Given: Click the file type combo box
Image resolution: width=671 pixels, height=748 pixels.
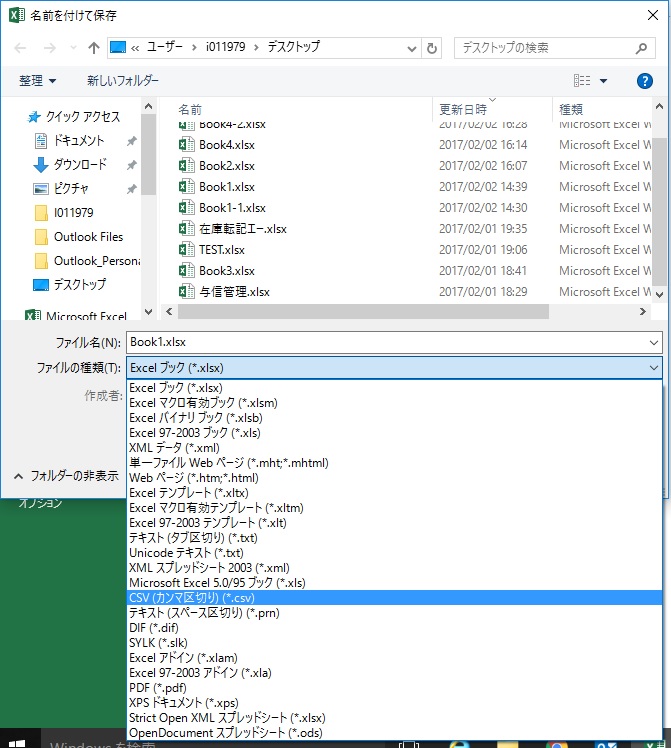Looking at the screenshot, I should [x=394, y=368].
